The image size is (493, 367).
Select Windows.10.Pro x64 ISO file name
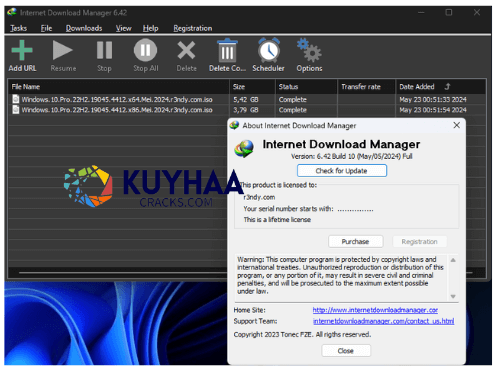pos(117,99)
